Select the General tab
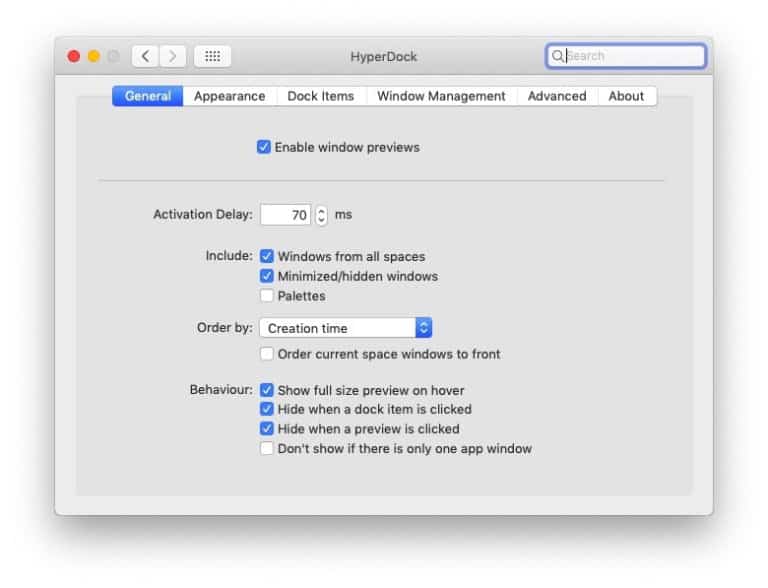 click(147, 96)
